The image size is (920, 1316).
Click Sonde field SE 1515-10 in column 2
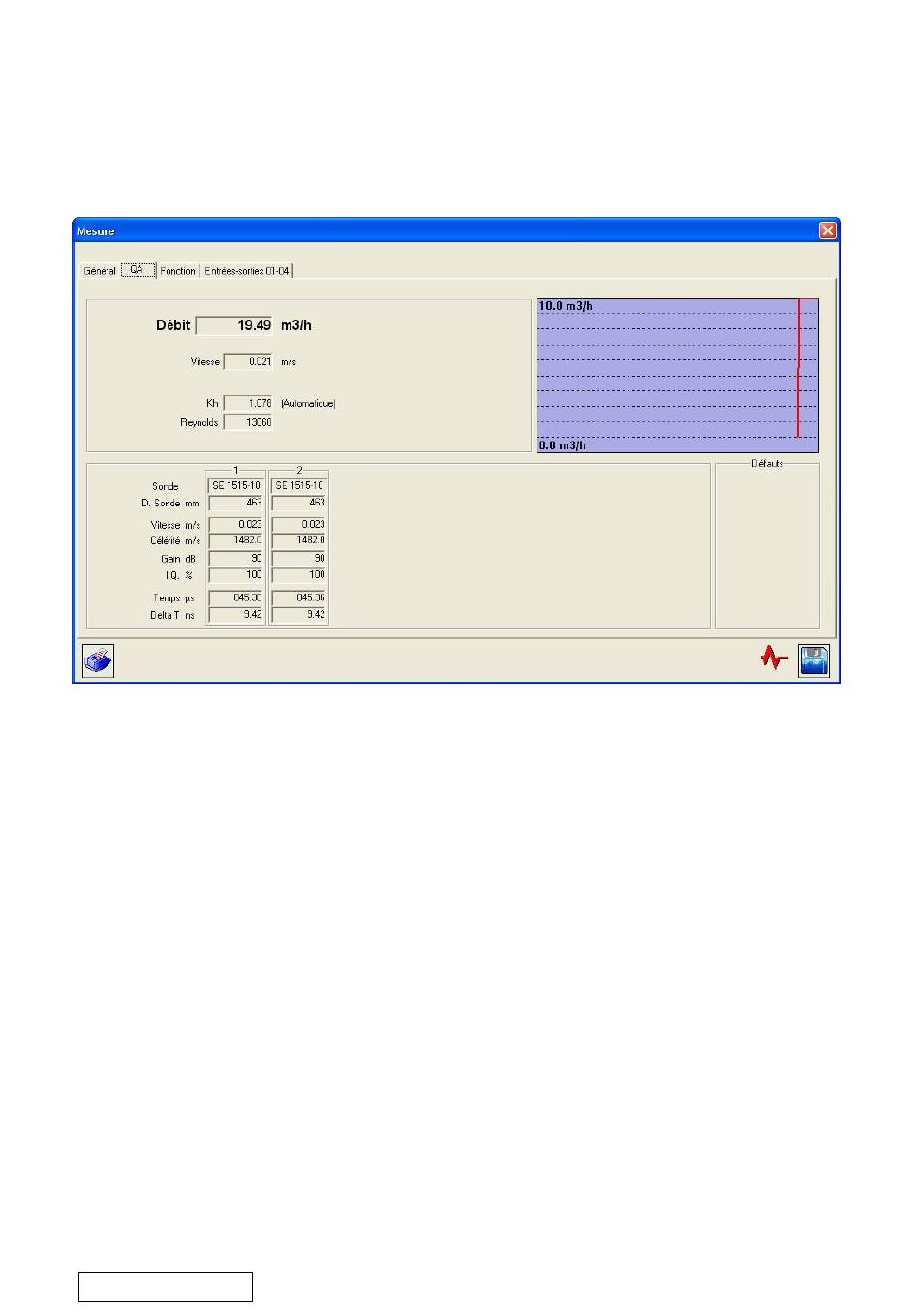(299, 485)
